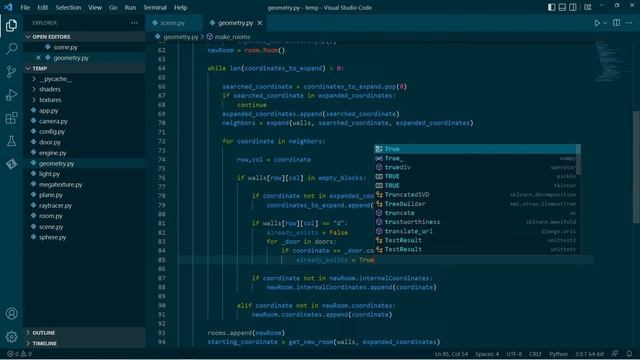Screen dimensions: 640x360
Task: Expand the __pycache__ folder
Action: pyautogui.click(x=84, y=79)
